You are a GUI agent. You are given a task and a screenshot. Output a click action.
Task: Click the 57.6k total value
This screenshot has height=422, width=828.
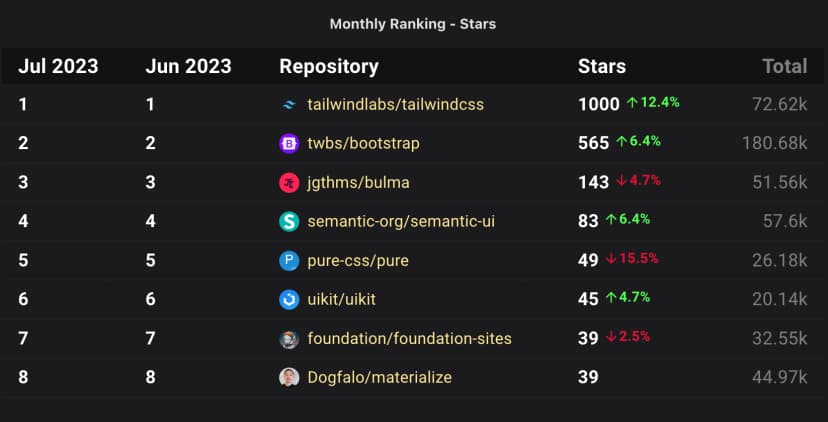[x=785, y=221]
